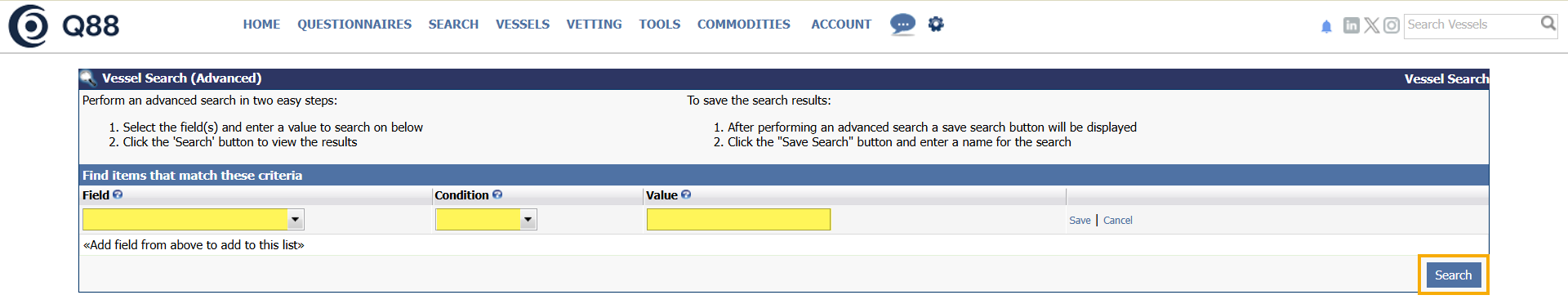
Task: Expand the Condition dropdown
Action: 528,219
